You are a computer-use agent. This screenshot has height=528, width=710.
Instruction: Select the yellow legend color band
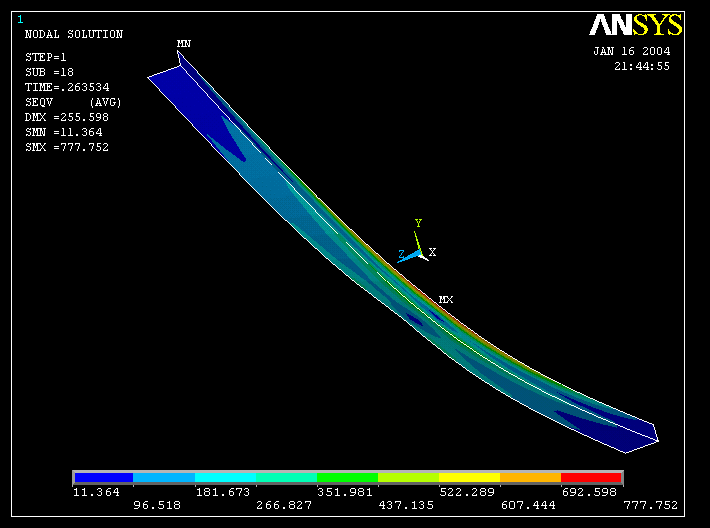point(469,478)
